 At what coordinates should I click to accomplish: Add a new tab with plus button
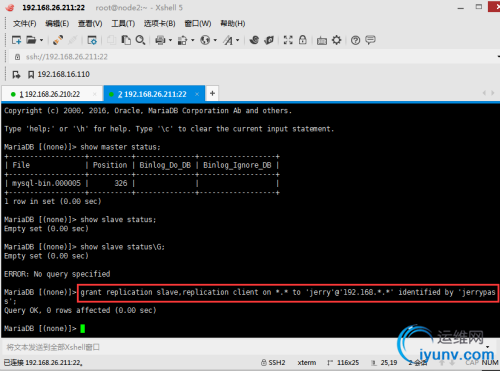click(212, 94)
